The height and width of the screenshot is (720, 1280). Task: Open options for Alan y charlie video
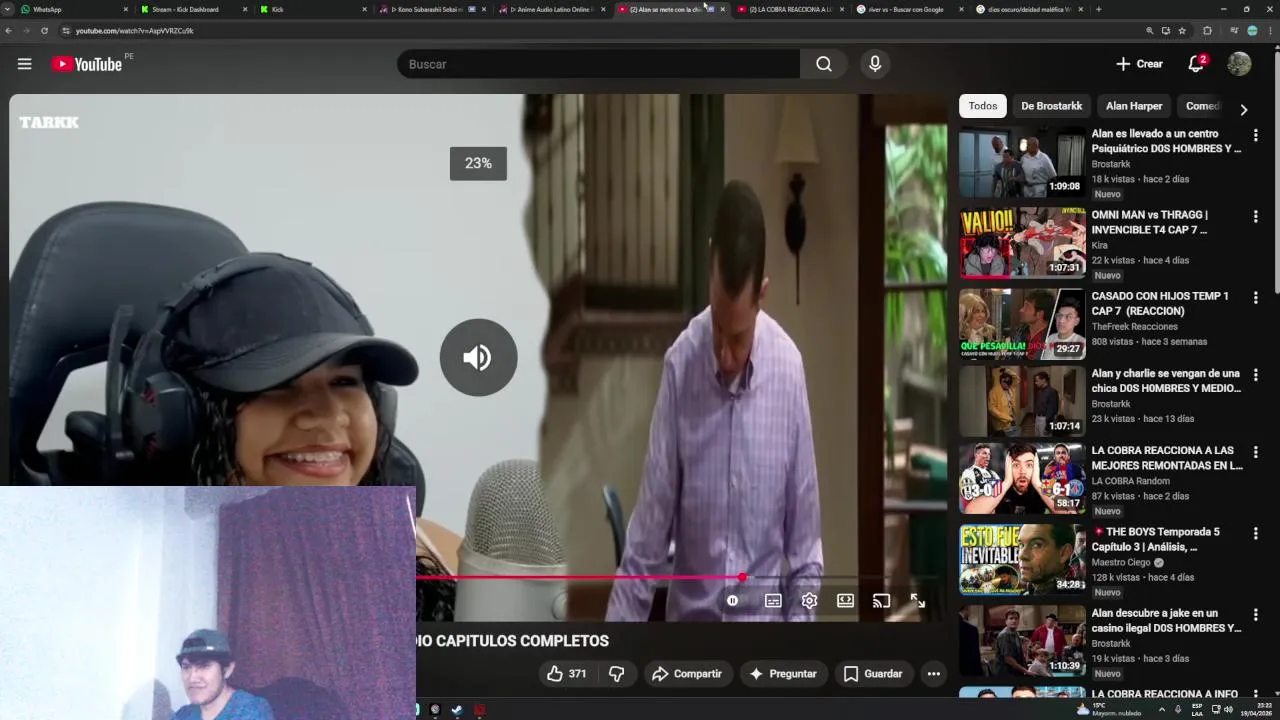click(1255, 375)
